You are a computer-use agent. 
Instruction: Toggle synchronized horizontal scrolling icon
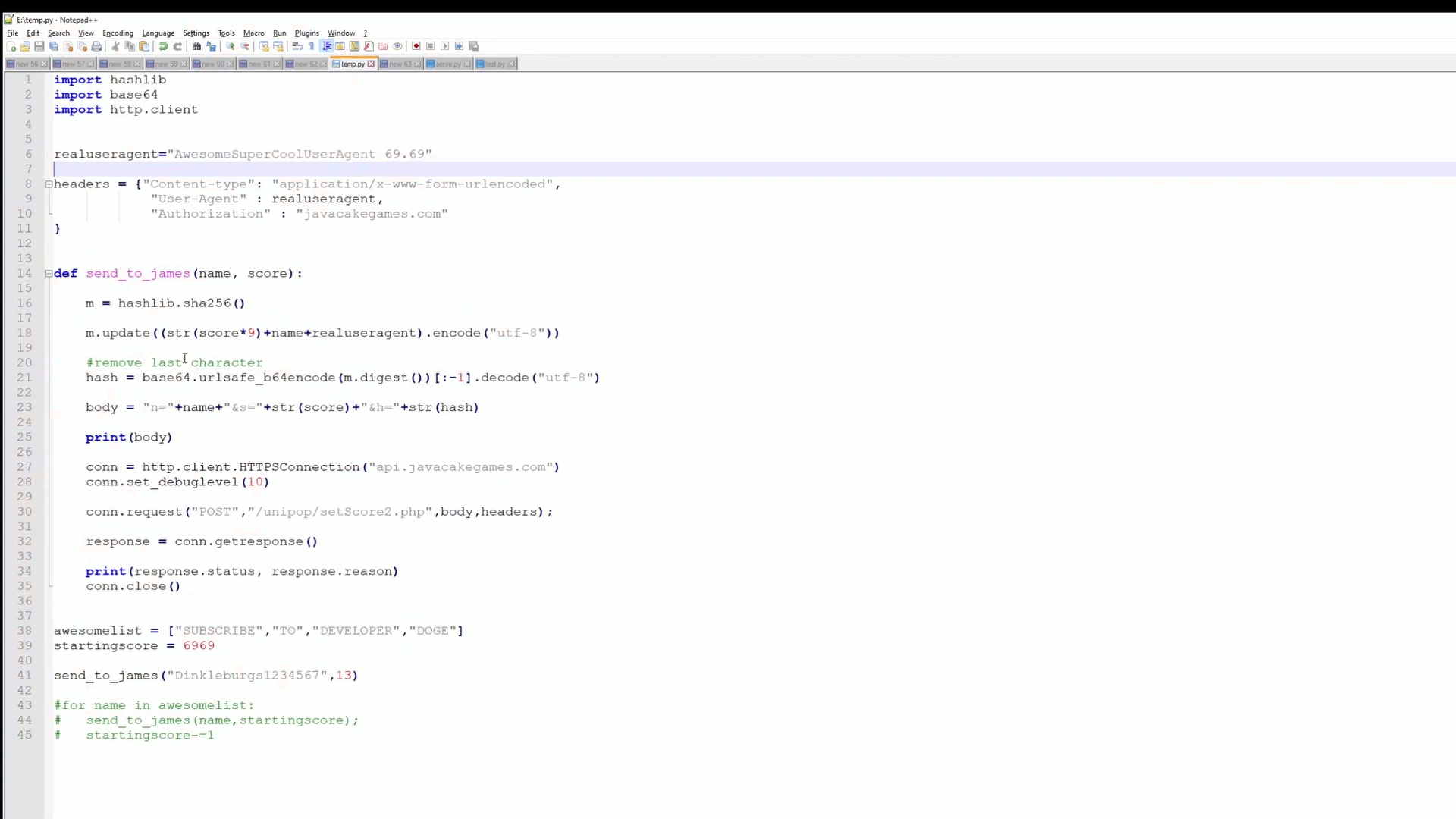pyautogui.click(x=278, y=46)
